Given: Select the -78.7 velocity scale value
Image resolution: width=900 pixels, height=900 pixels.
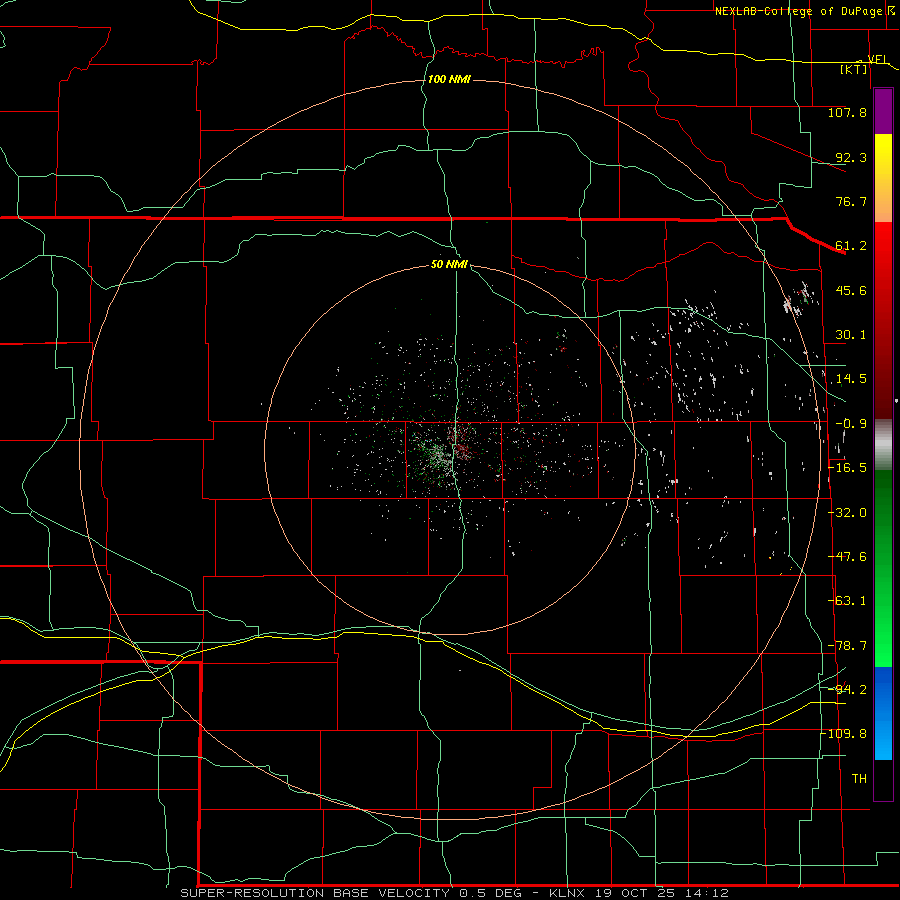Looking at the screenshot, I should coord(847,646).
